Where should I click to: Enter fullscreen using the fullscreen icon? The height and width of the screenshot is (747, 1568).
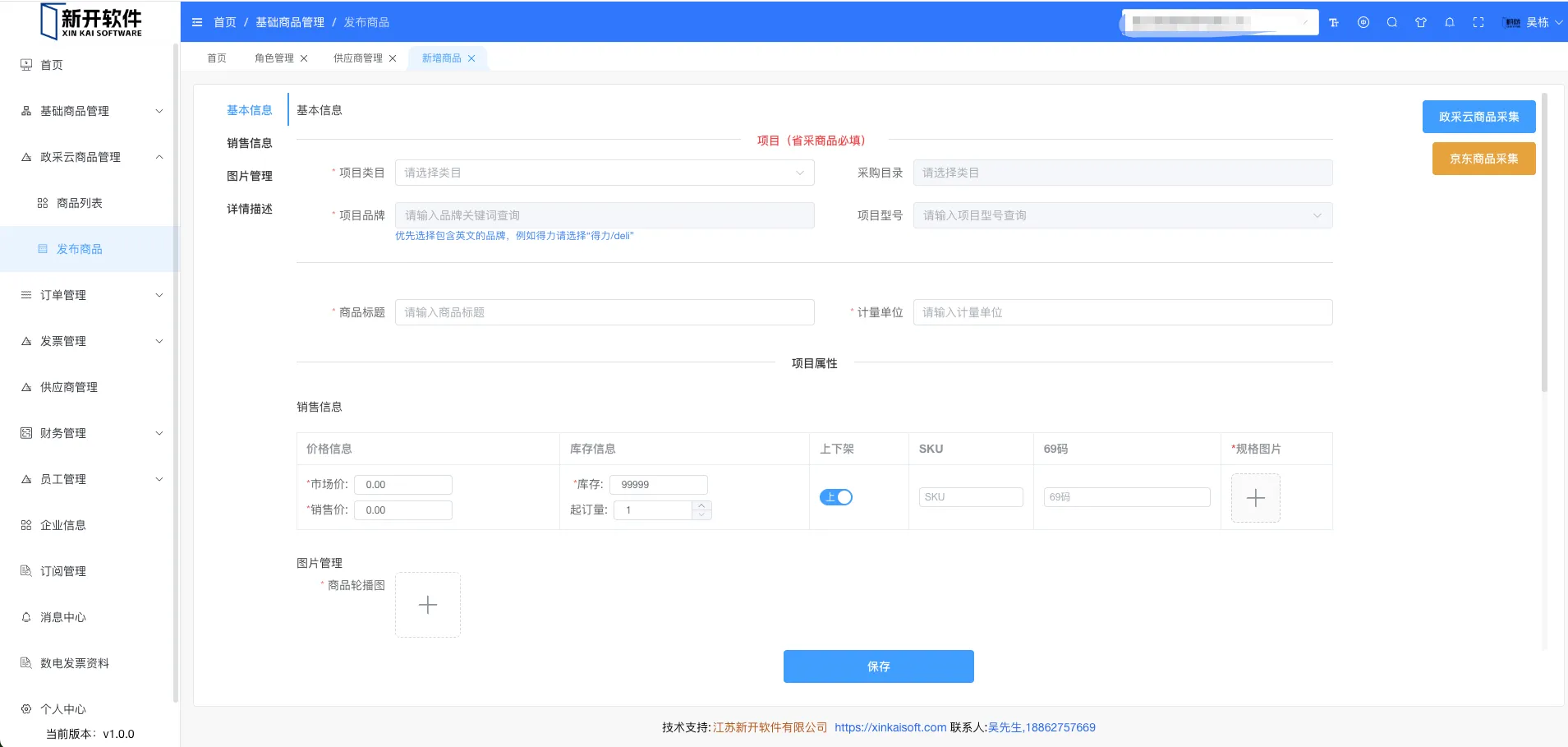coord(1478,23)
